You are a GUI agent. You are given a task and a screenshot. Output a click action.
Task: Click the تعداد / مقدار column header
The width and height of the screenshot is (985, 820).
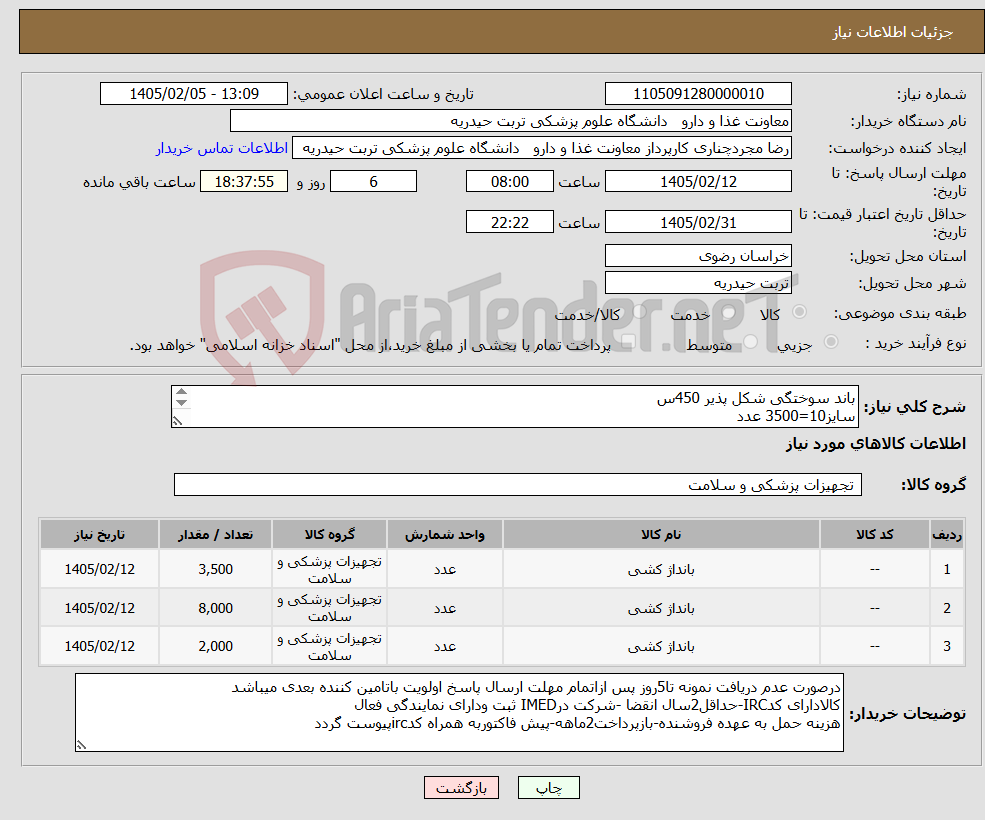tap(215, 535)
